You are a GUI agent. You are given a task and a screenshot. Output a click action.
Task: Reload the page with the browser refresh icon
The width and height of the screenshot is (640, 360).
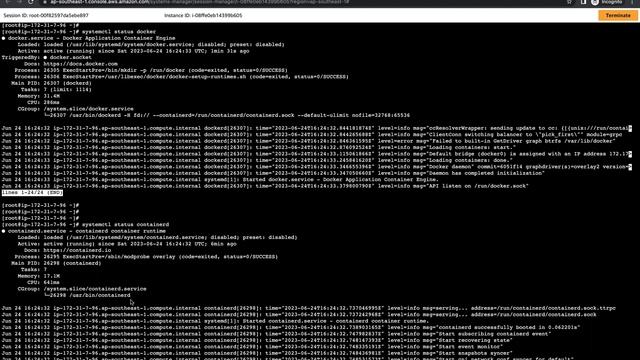31,2
